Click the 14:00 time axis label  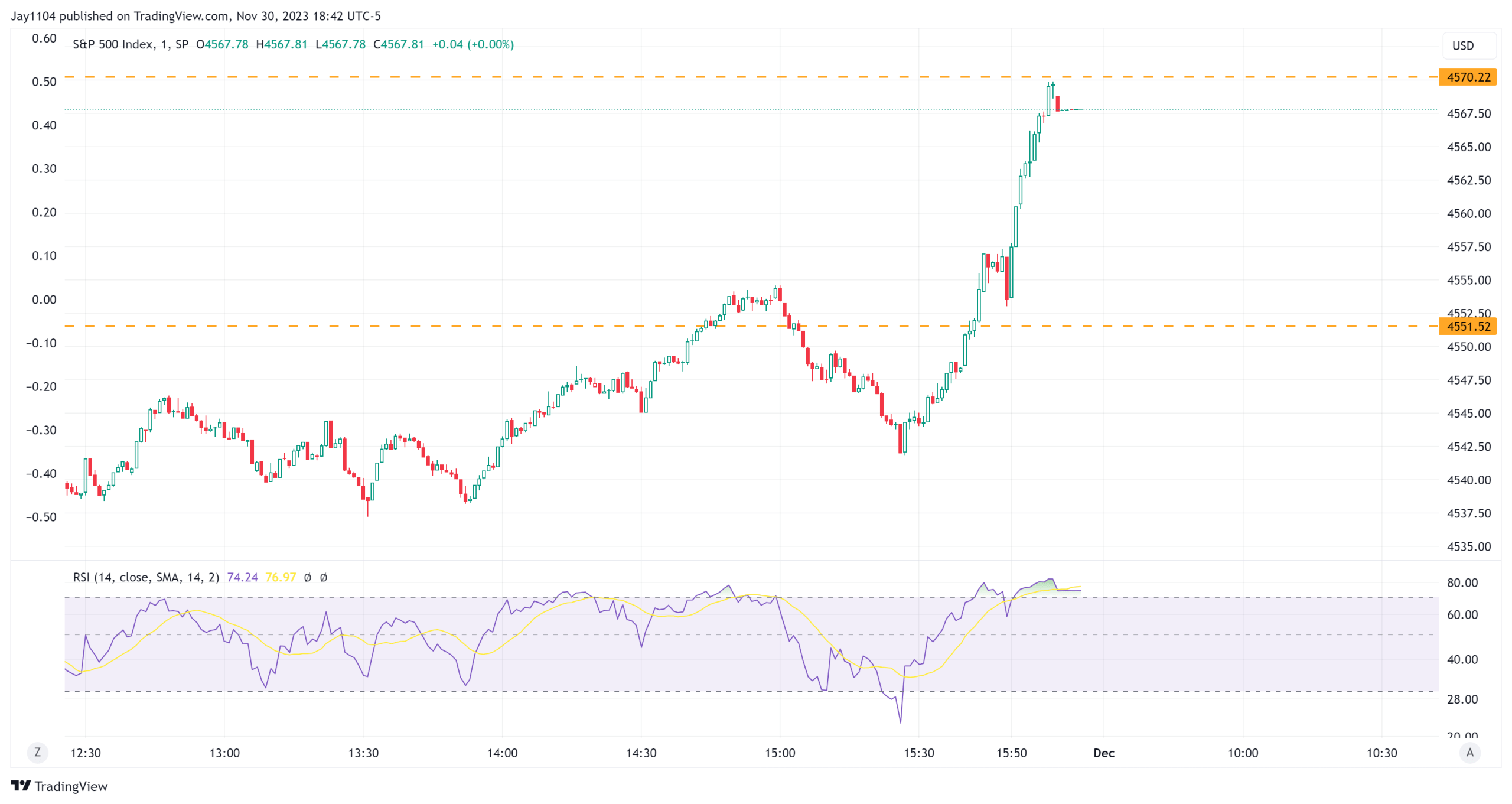click(x=502, y=753)
